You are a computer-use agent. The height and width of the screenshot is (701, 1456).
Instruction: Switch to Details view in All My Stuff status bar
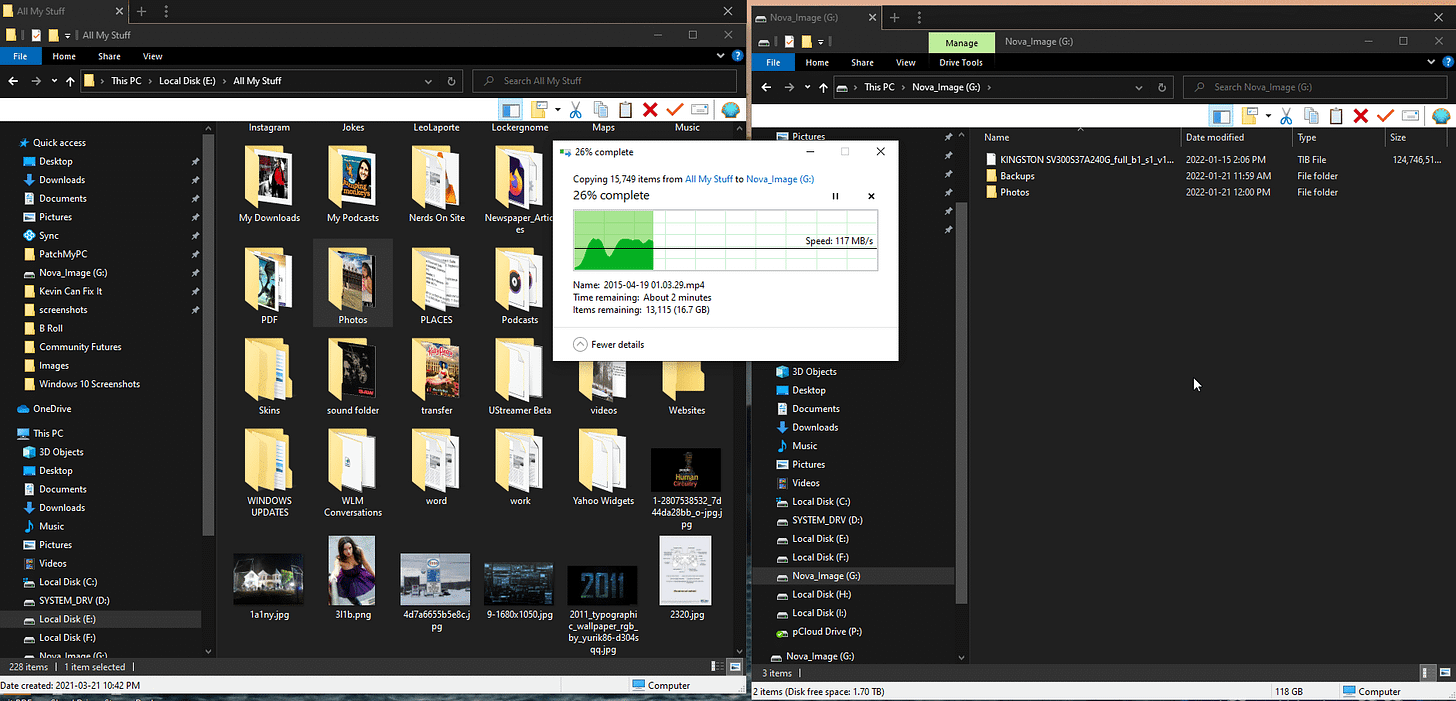tap(716, 666)
